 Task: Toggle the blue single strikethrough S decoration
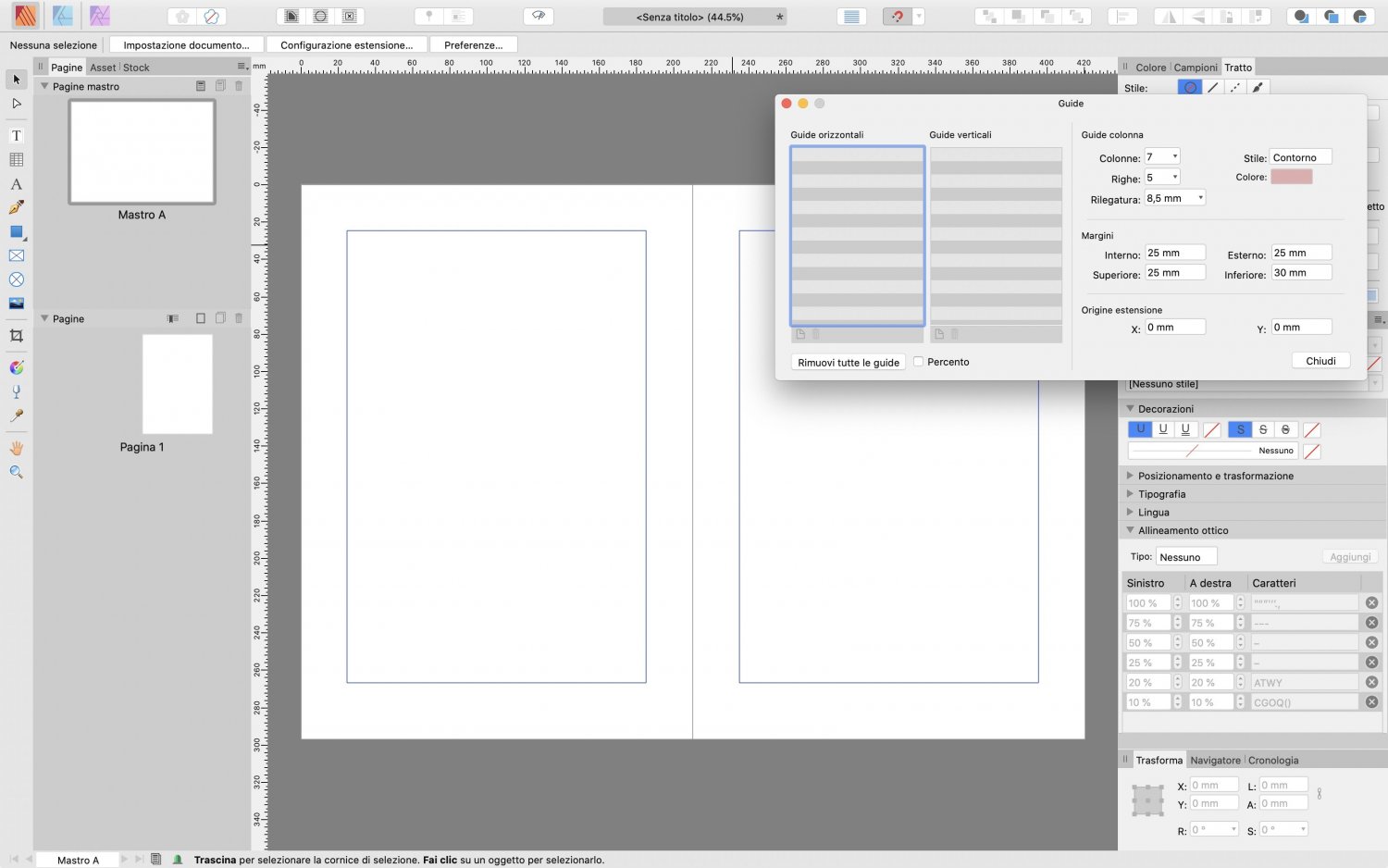click(x=1240, y=429)
